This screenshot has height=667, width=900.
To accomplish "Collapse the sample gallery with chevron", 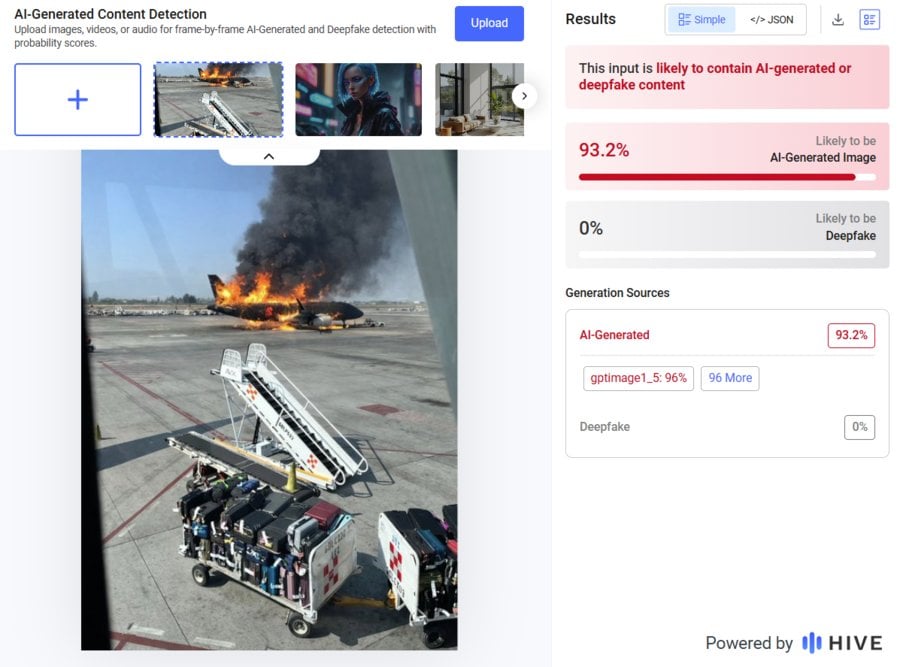I will coord(268,156).
